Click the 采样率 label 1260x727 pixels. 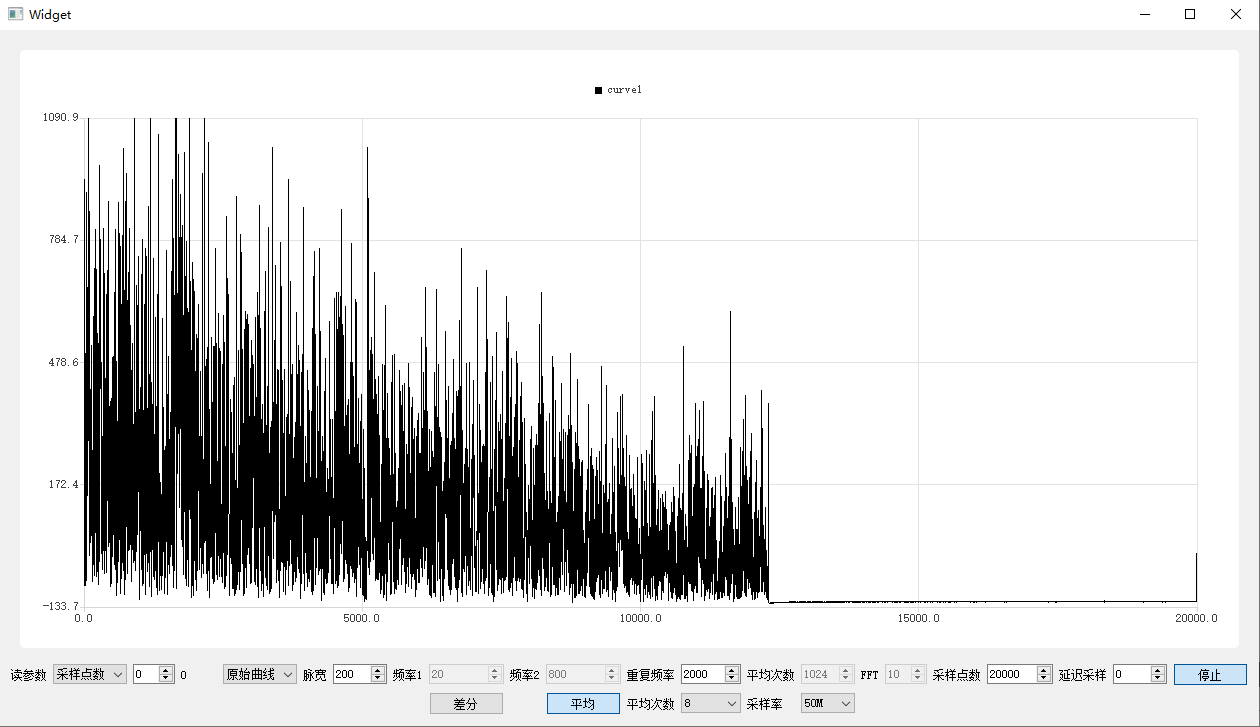764,704
